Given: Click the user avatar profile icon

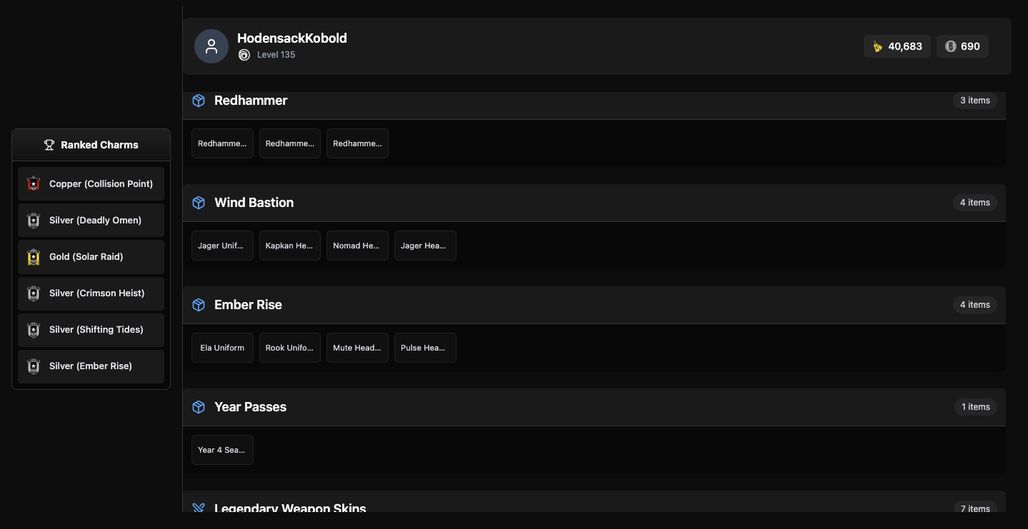Looking at the screenshot, I should pyautogui.click(x=211, y=47).
